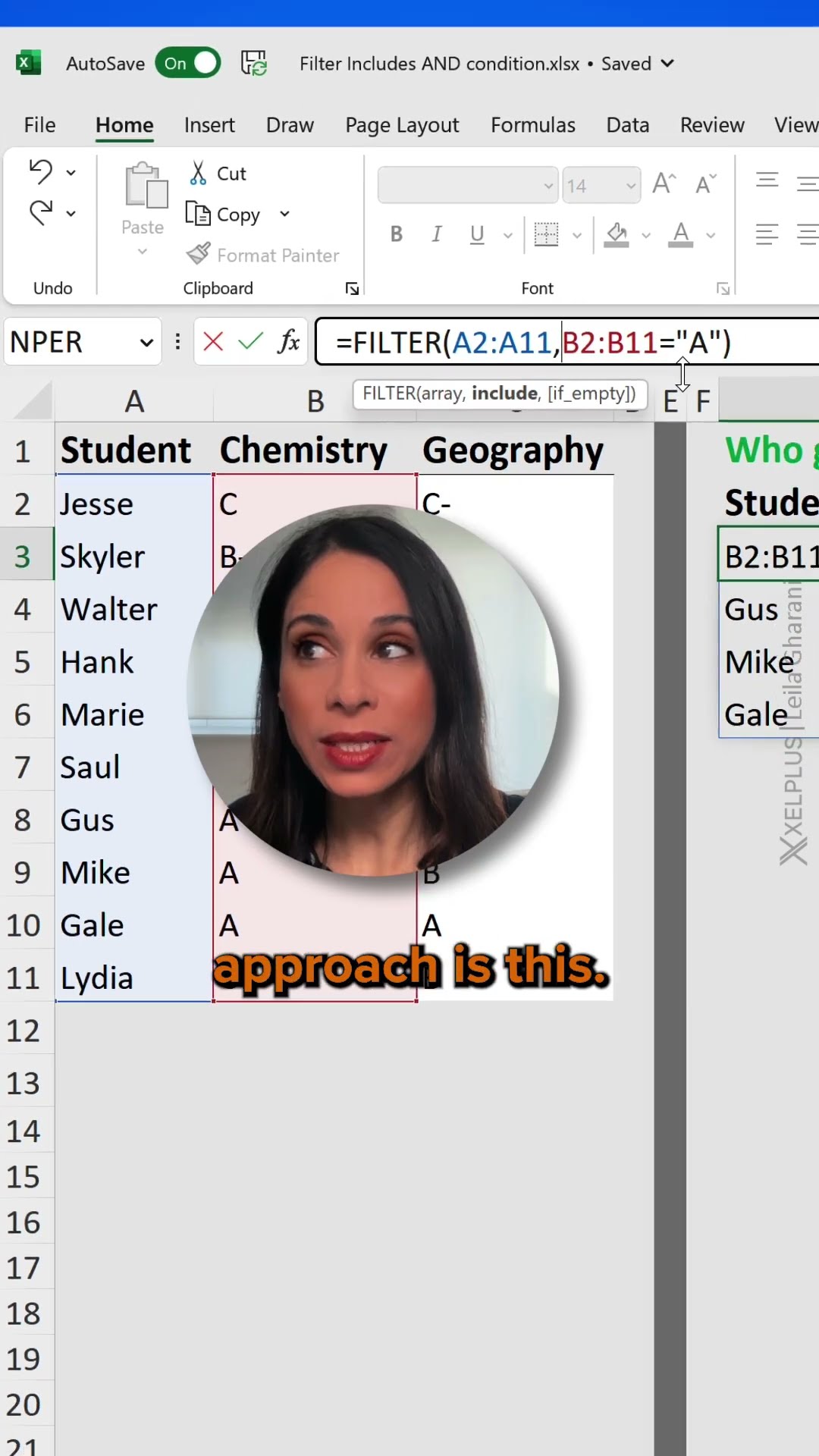Open the Font dialog launcher
This screenshot has width=819, height=1456.
pyautogui.click(x=723, y=288)
